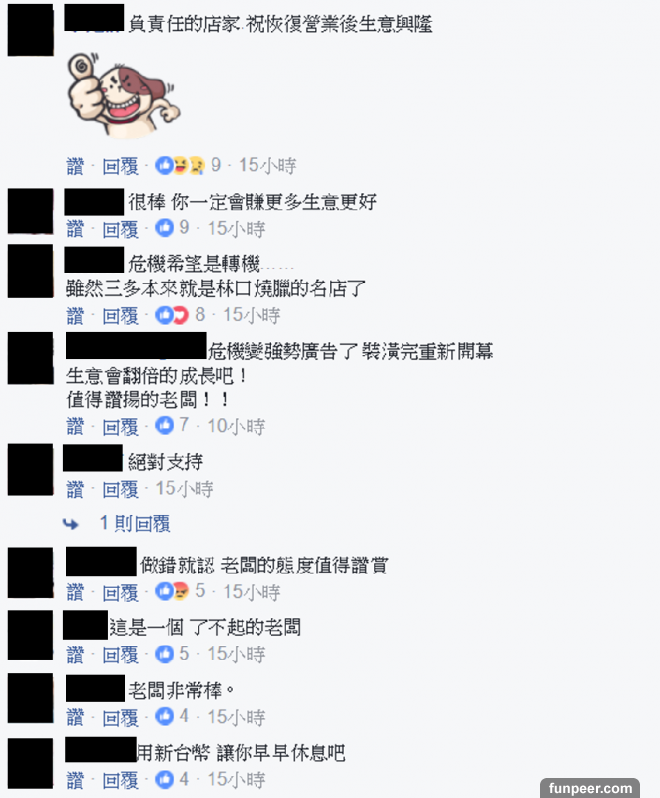Image resolution: width=660 pixels, height=798 pixels.
Task: Click 讚 under the 做錯就認 comment
Action: click(75, 592)
